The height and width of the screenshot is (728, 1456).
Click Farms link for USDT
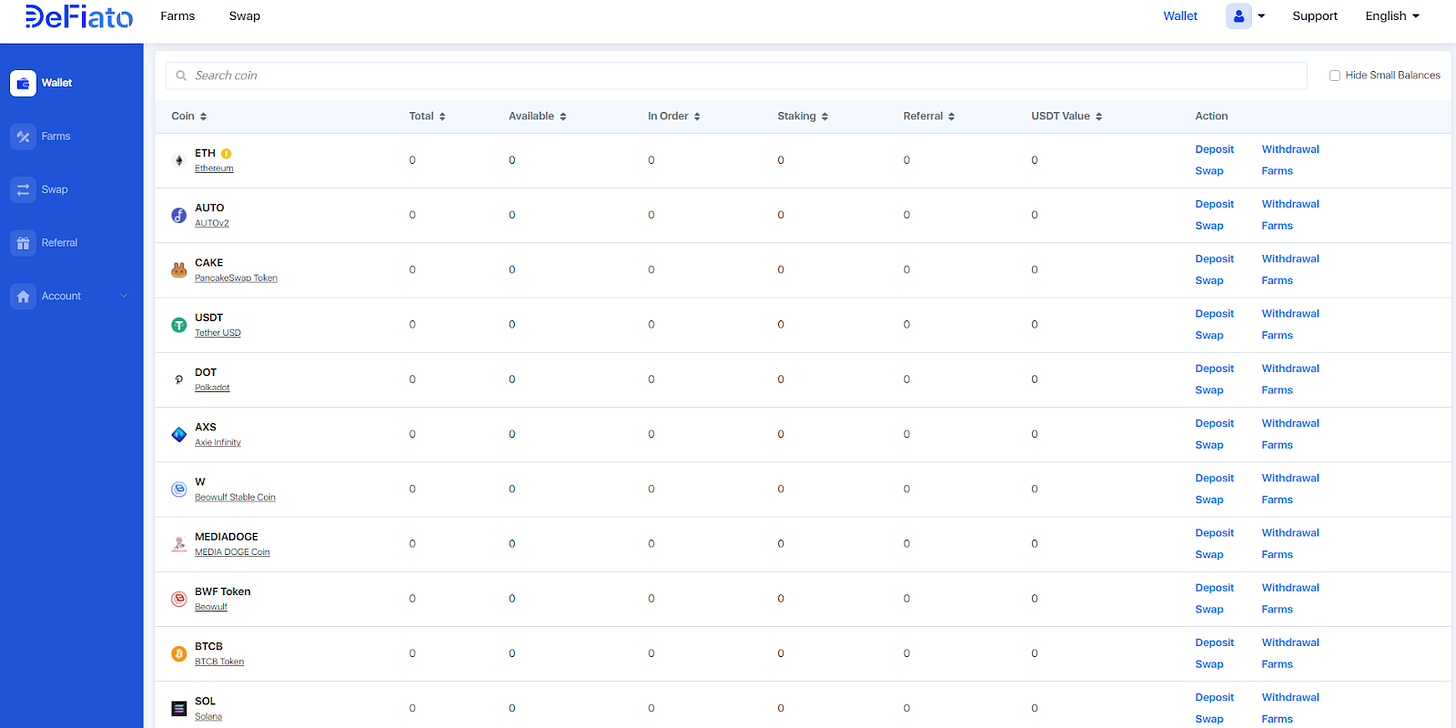1277,335
